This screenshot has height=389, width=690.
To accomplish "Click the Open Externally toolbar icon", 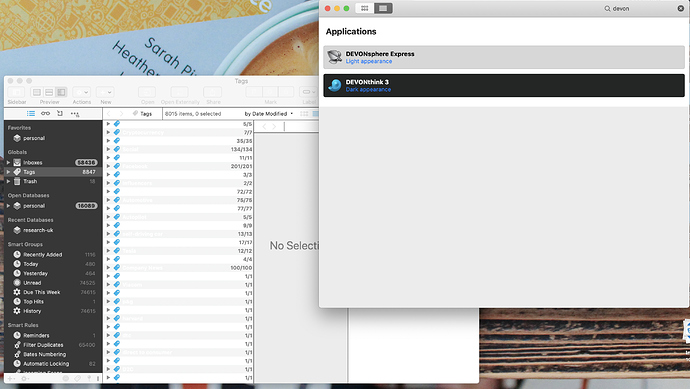I will (180, 92).
